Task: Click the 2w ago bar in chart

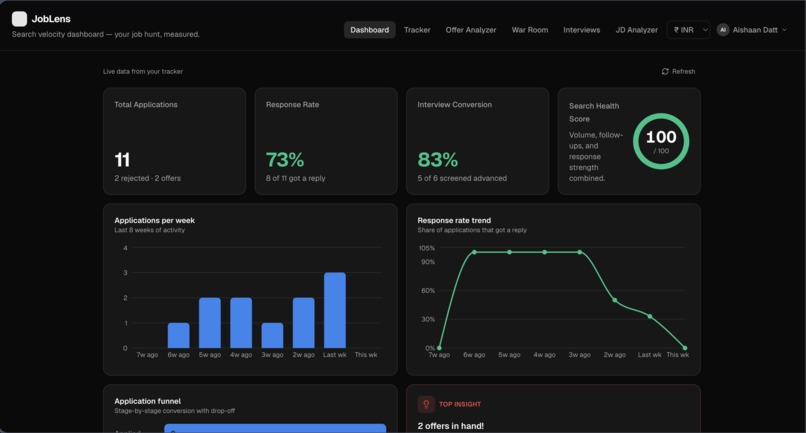Action: (303, 323)
